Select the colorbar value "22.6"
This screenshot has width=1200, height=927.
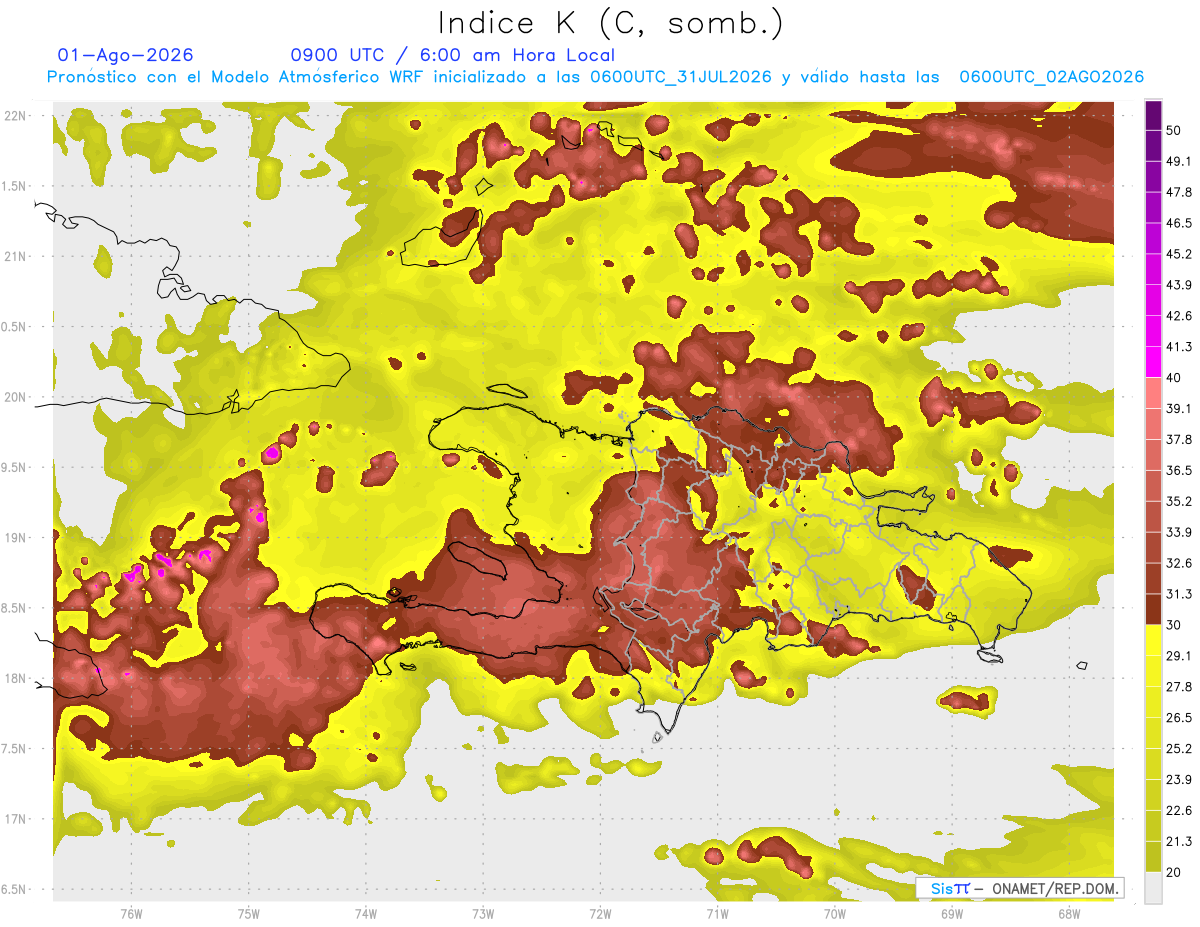point(1179,811)
